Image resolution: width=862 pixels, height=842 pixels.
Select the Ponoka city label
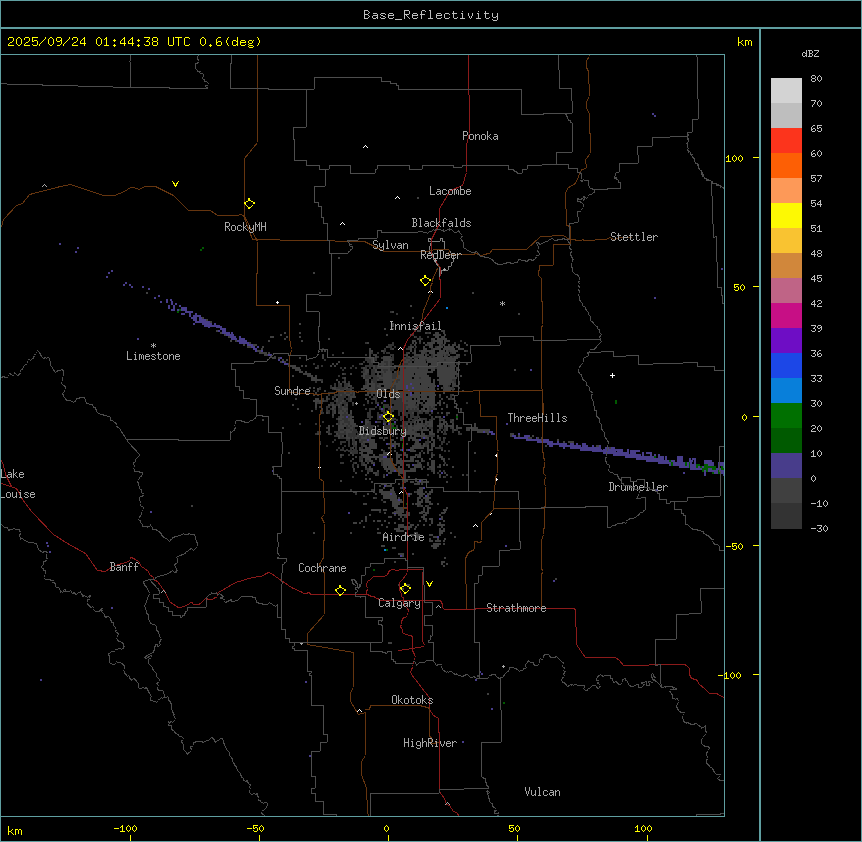point(480,136)
